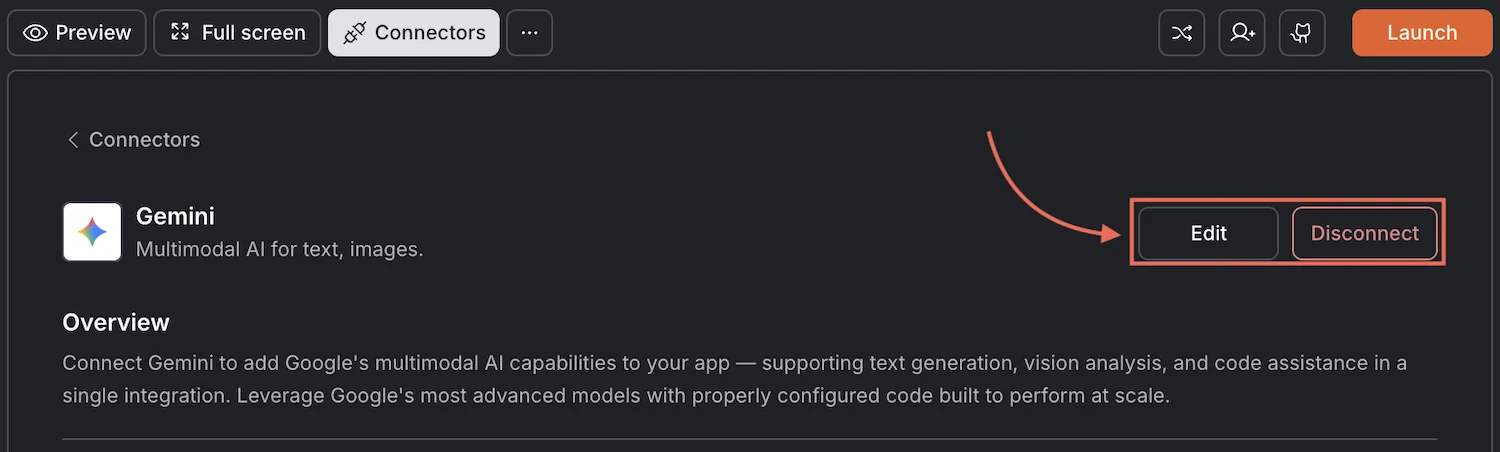Click the Full screen expand arrows icon
The height and width of the screenshot is (452, 1500).
click(180, 32)
